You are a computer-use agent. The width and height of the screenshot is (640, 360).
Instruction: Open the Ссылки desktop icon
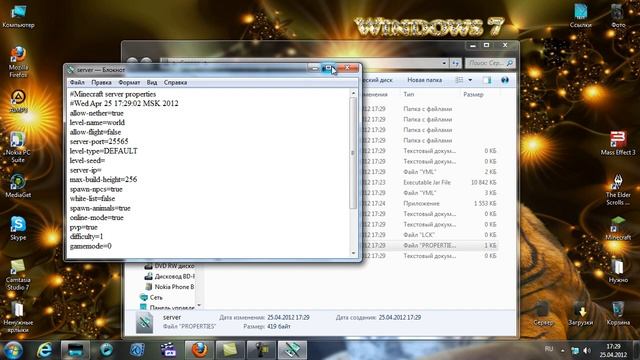[x=580, y=16]
